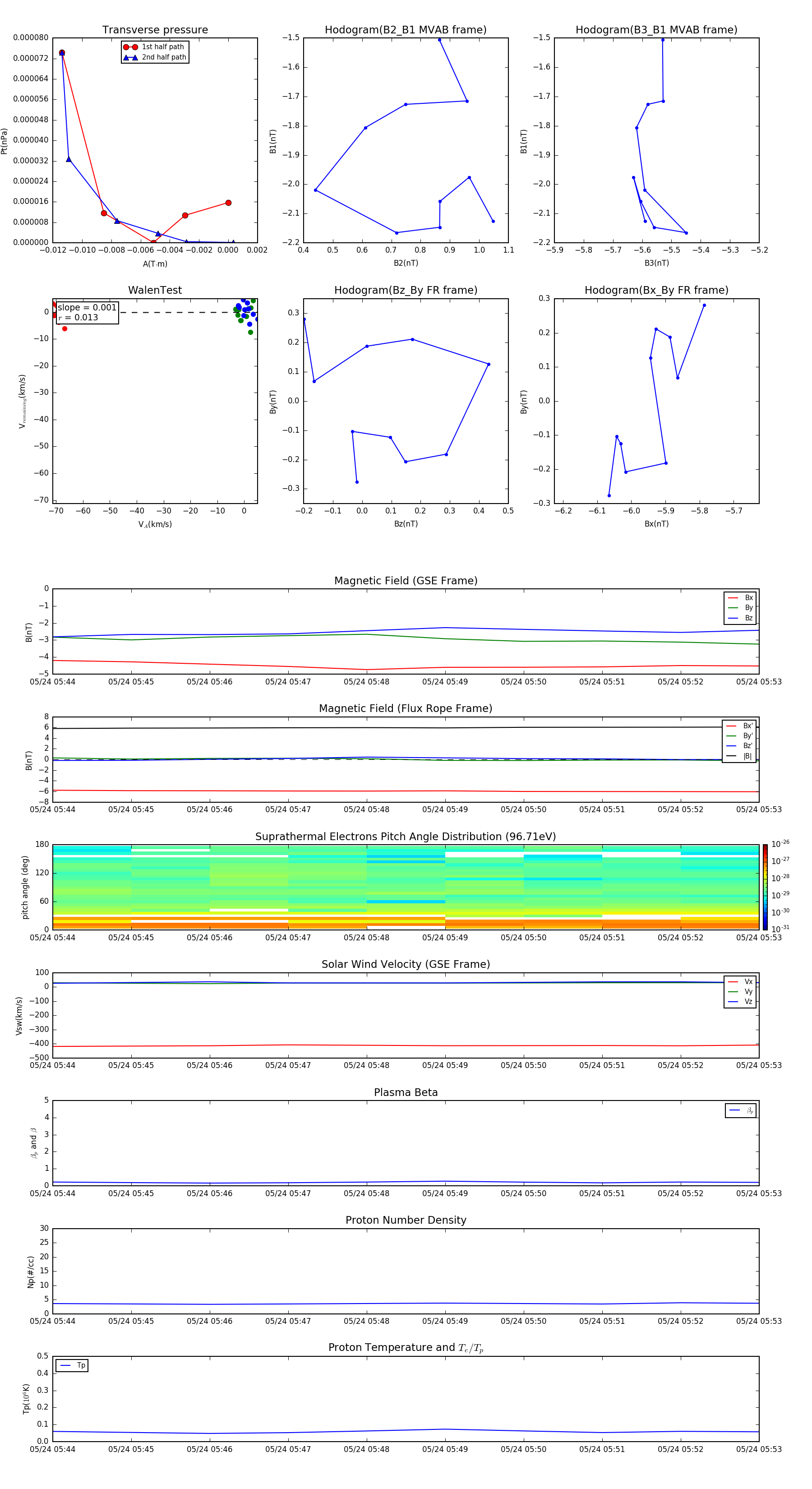Click the Transverse pressure plot title
Viewport: 812px width, 1489px height.
(x=155, y=30)
